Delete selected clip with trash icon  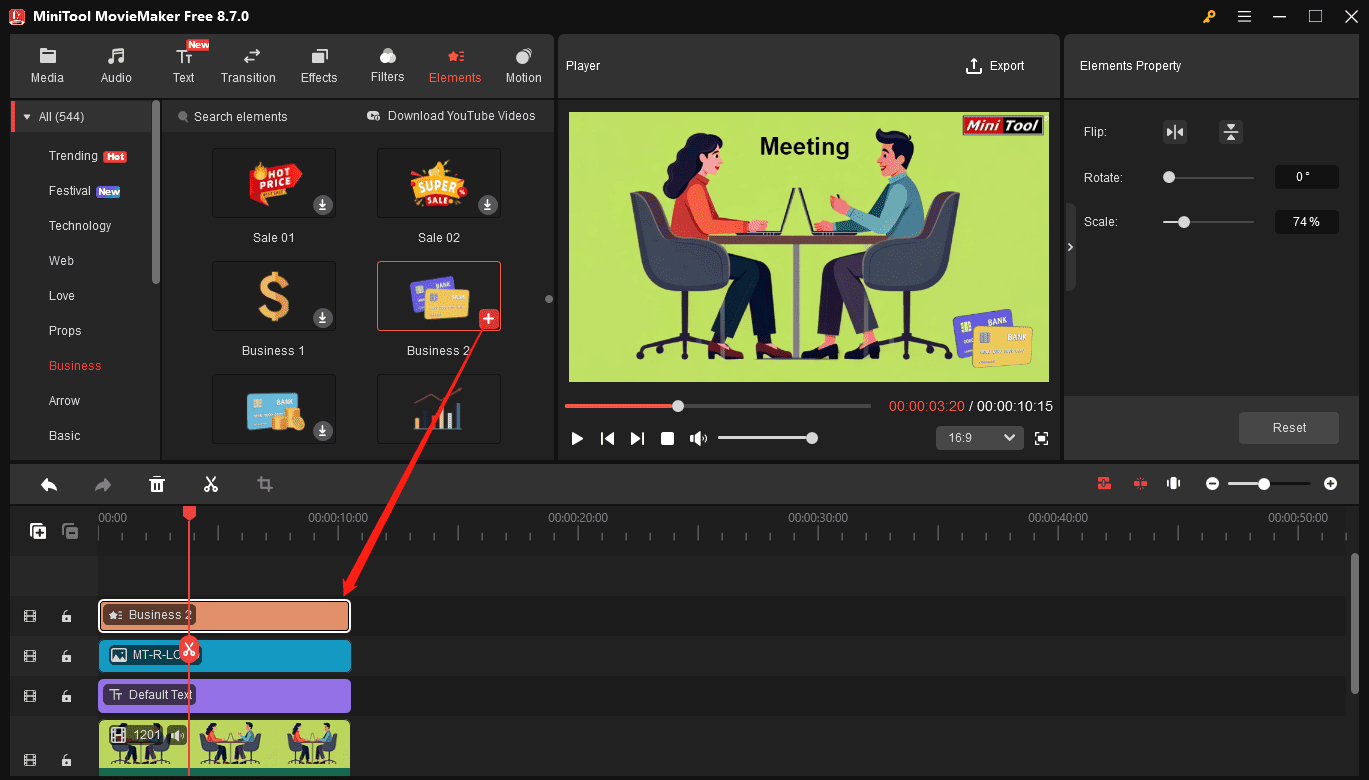(157, 484)
